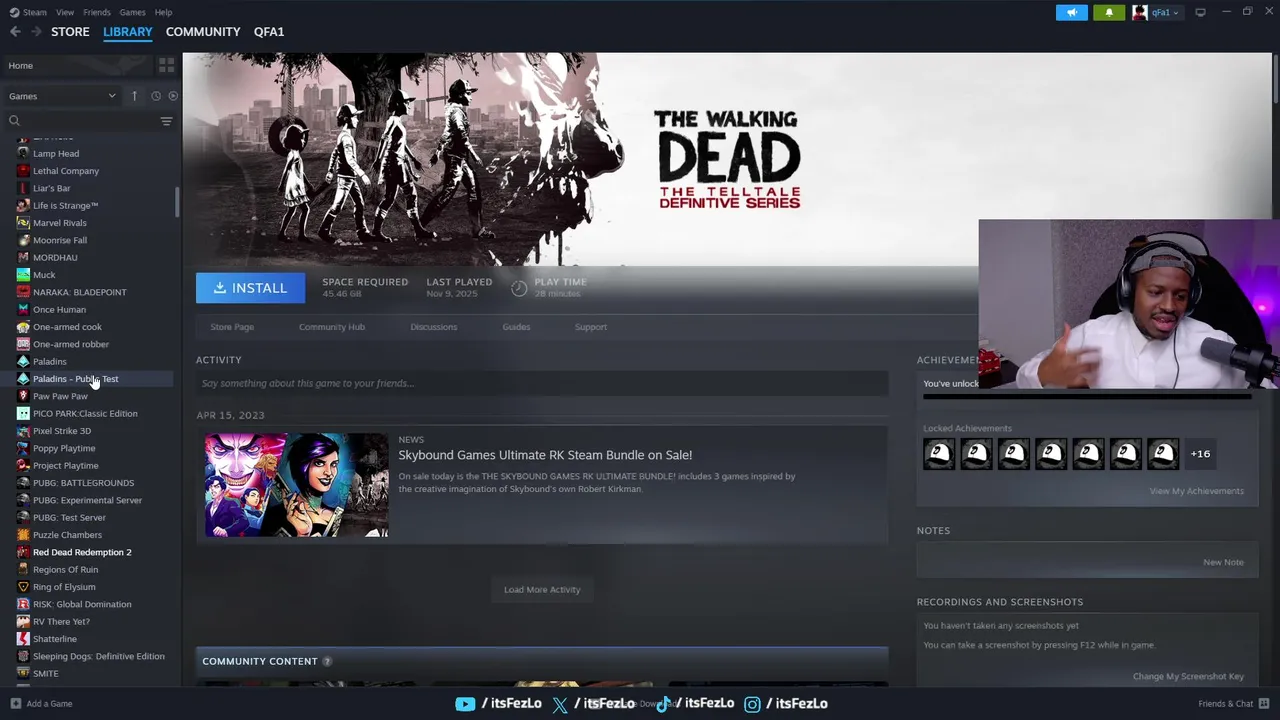Open the LIBRARY tab
Image resolution: width=1280 pixels, height=720 pixels.
128,32
